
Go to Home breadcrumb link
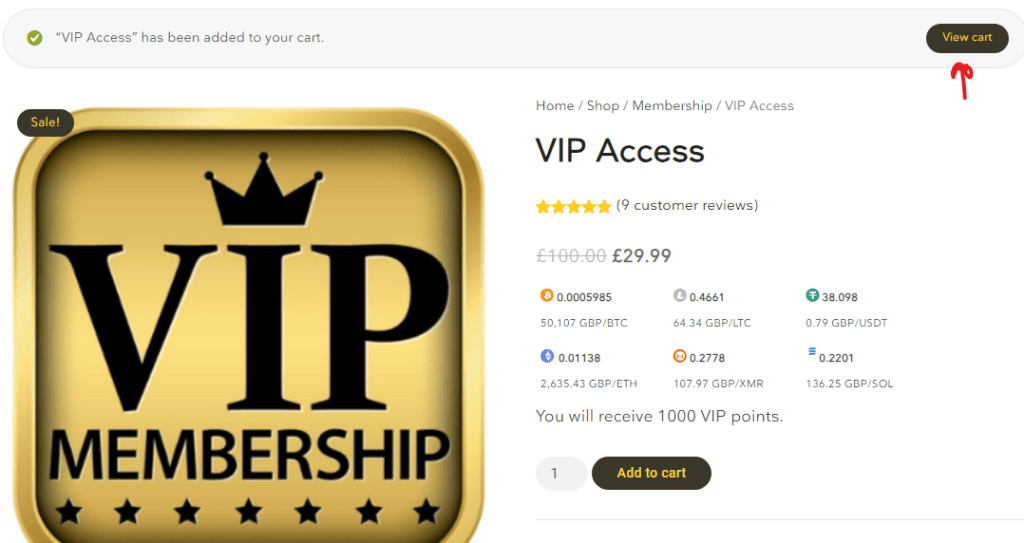click(554, 106)
